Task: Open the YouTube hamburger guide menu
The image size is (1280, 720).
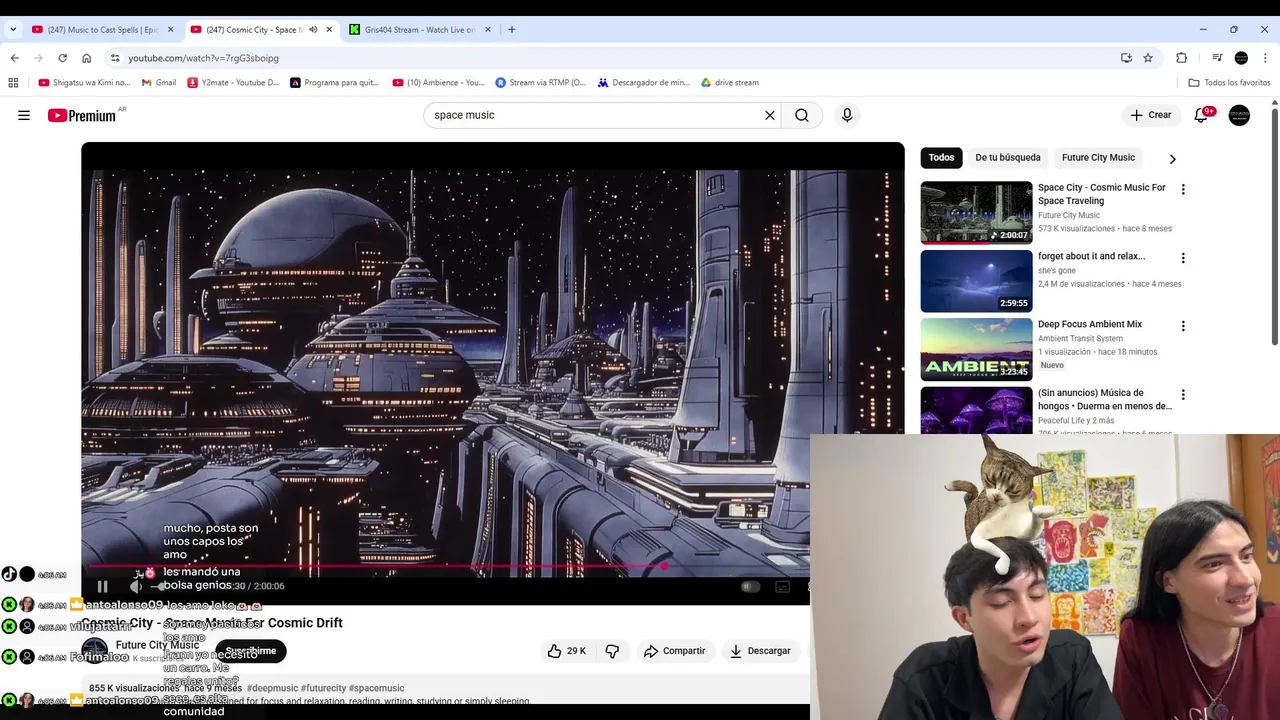Action: (24, 115)
